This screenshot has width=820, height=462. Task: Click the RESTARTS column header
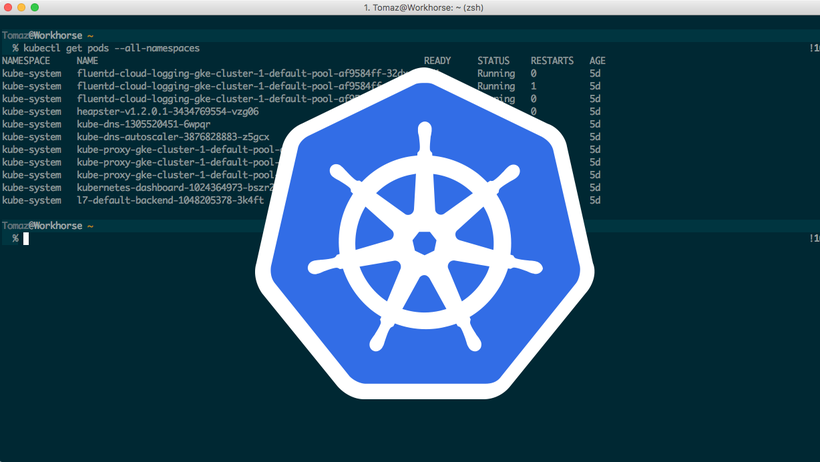552,61
